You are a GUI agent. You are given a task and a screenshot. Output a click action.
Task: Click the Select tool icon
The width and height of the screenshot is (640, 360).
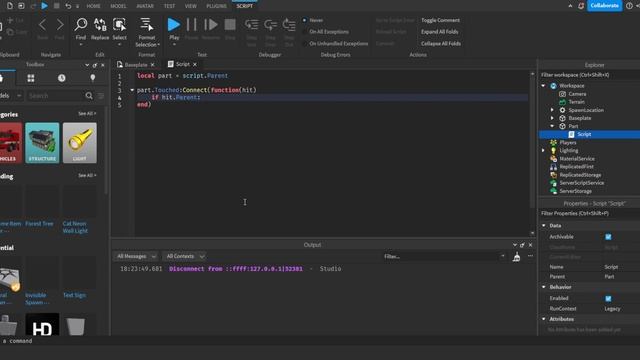[120, 24]
